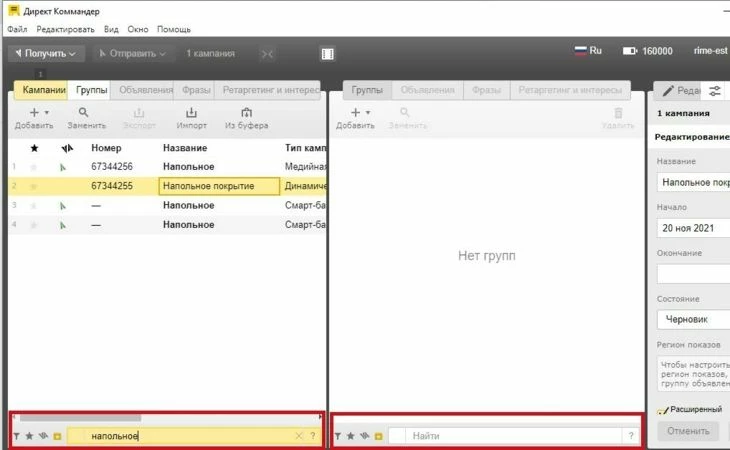The height and width of the screenshot is (450, 730).
Task: Toggle sync filter in left search bar
Action: pos(43,436)
